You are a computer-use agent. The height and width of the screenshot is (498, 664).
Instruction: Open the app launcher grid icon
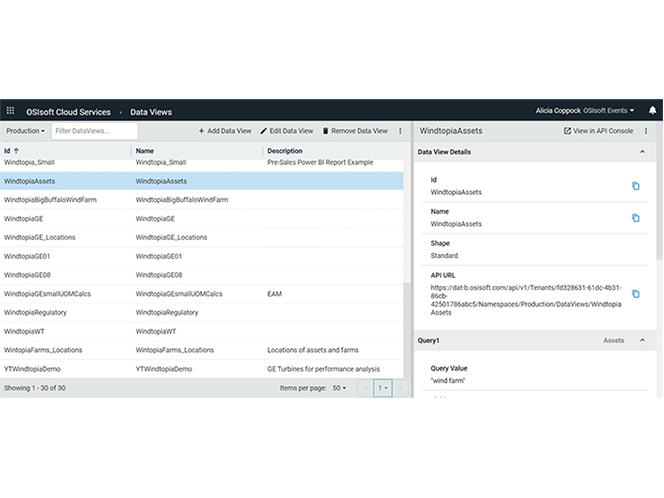(10, 111)
